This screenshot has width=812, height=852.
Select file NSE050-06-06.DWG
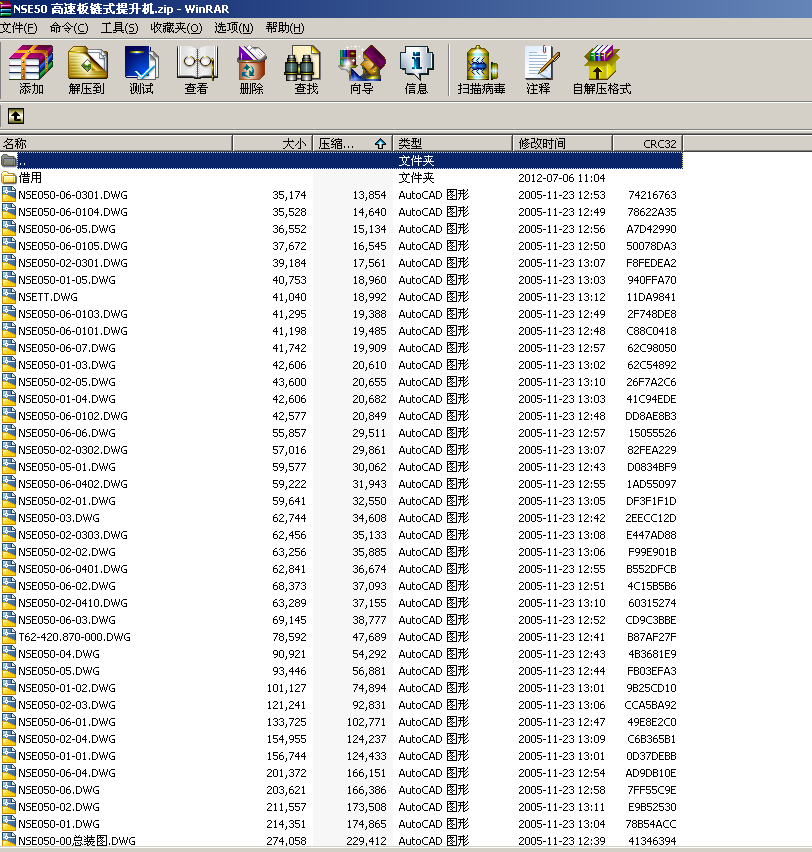(x=67, y=433)
